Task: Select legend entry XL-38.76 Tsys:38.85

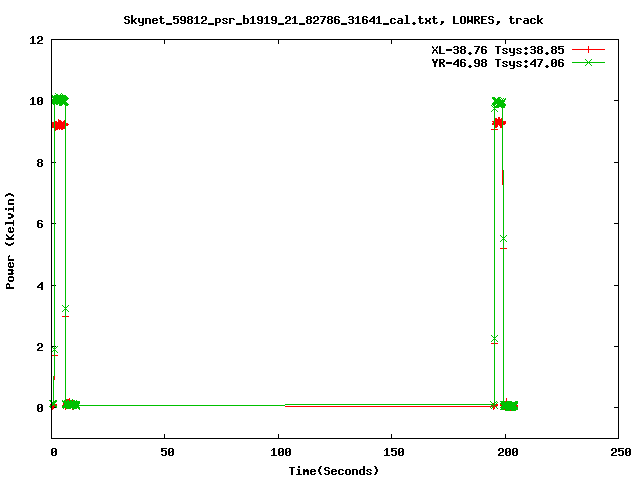Action: (498, 50)
